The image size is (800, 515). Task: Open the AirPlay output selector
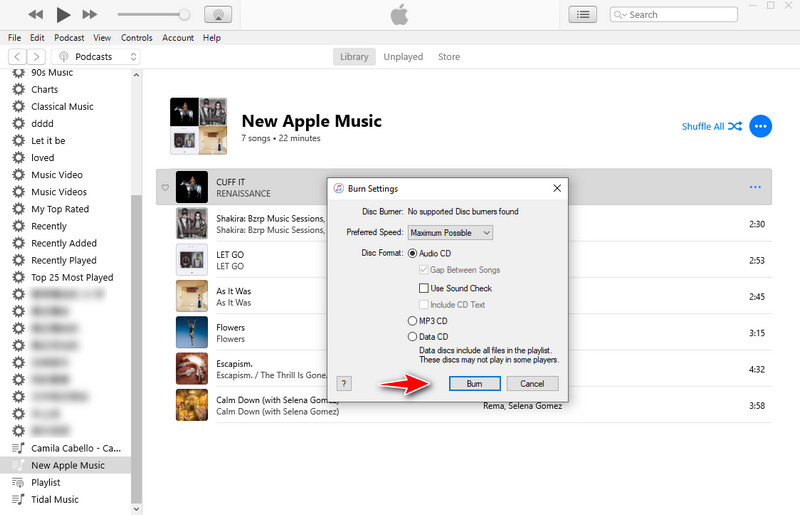click(x=218, y=15)
